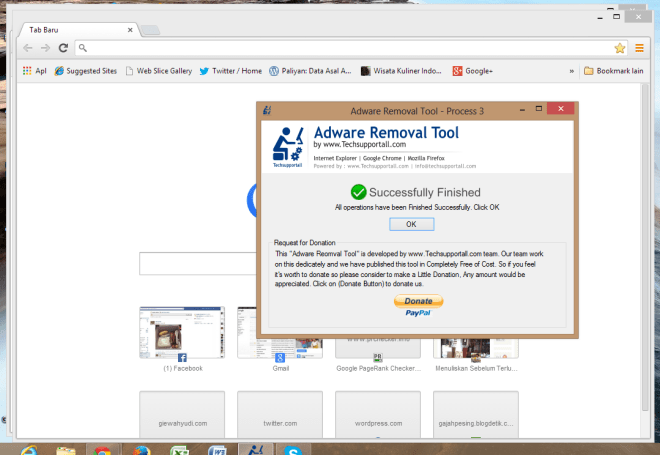Screen dimensions: 660x455
Task: Open a new tab in Chrome
Action: [150, 30]
